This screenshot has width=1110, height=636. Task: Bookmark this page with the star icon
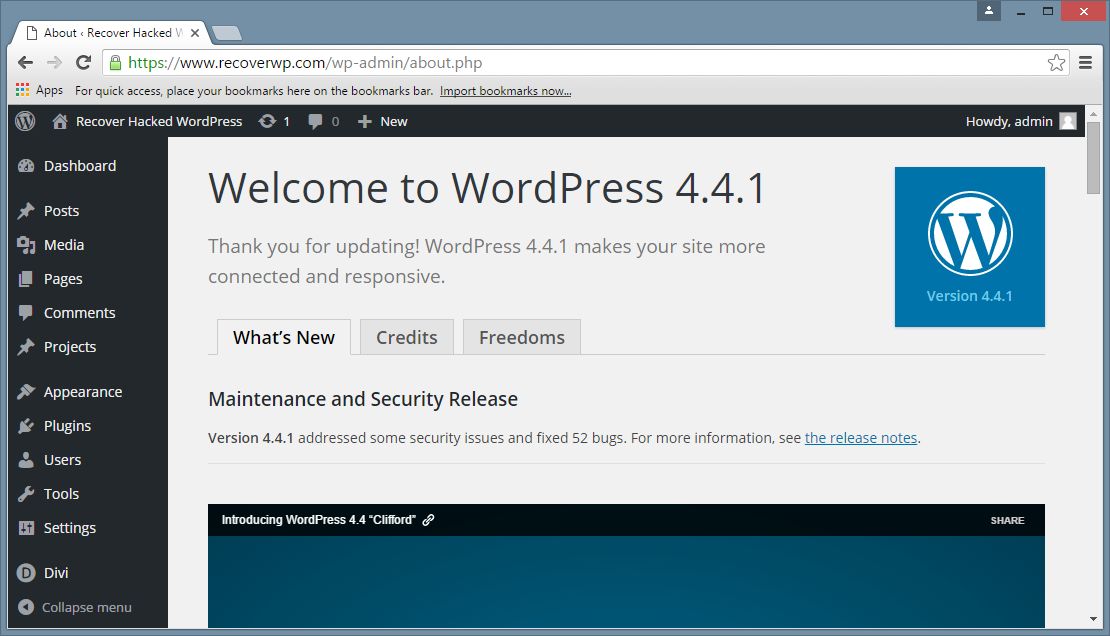tap(1056, 62)
